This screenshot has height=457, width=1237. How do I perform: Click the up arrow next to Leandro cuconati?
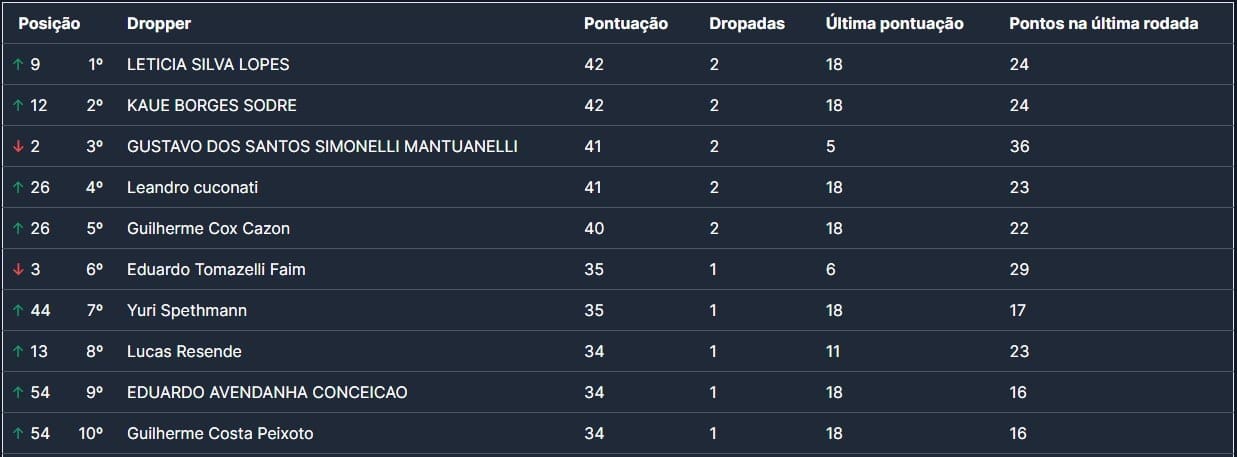click(x=17, y=187)
